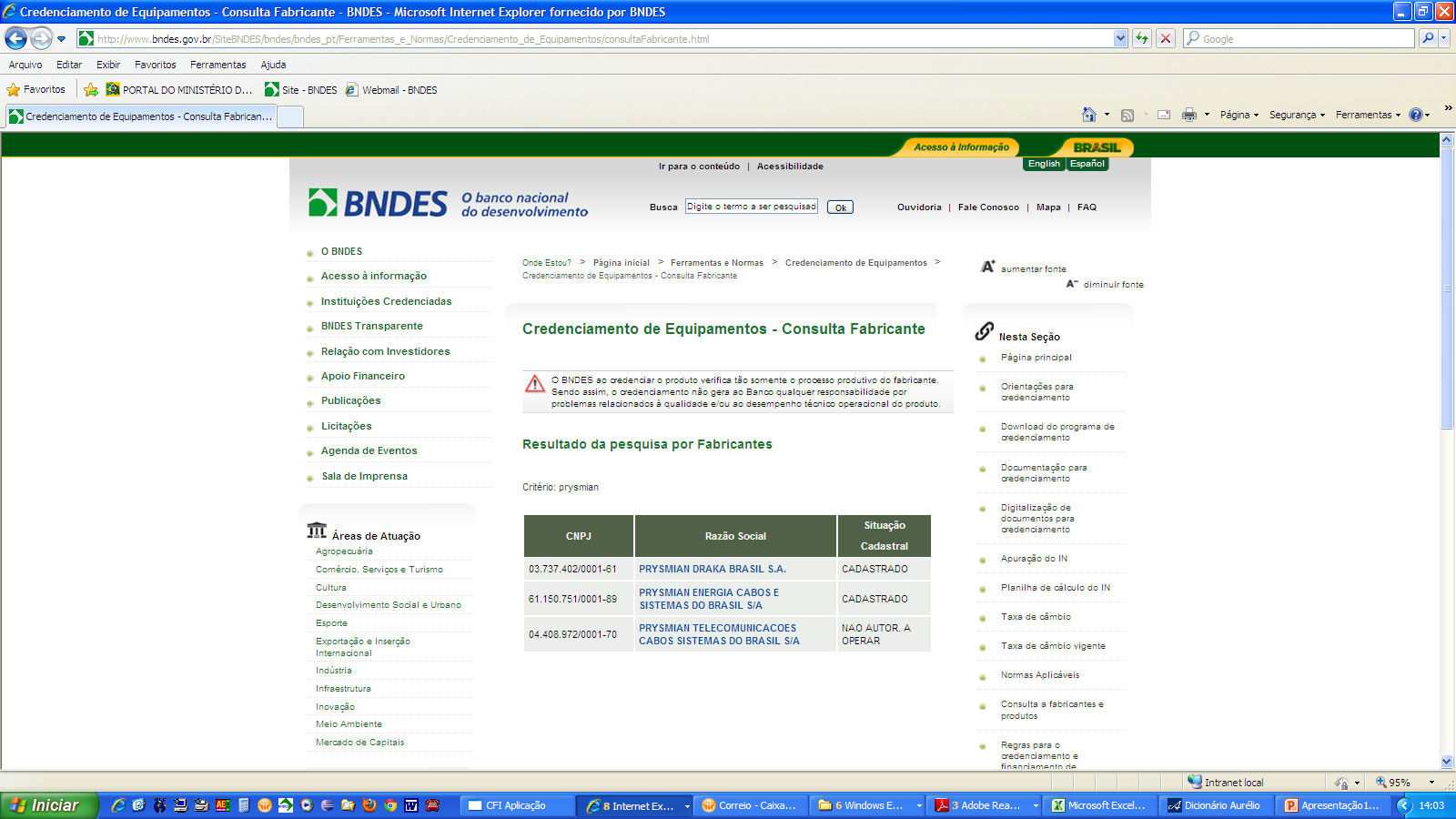Viewport: 1456px width, 819px height.
Task: Open the Instituições Credenciadas sidebar link
Action: point(386,301)
